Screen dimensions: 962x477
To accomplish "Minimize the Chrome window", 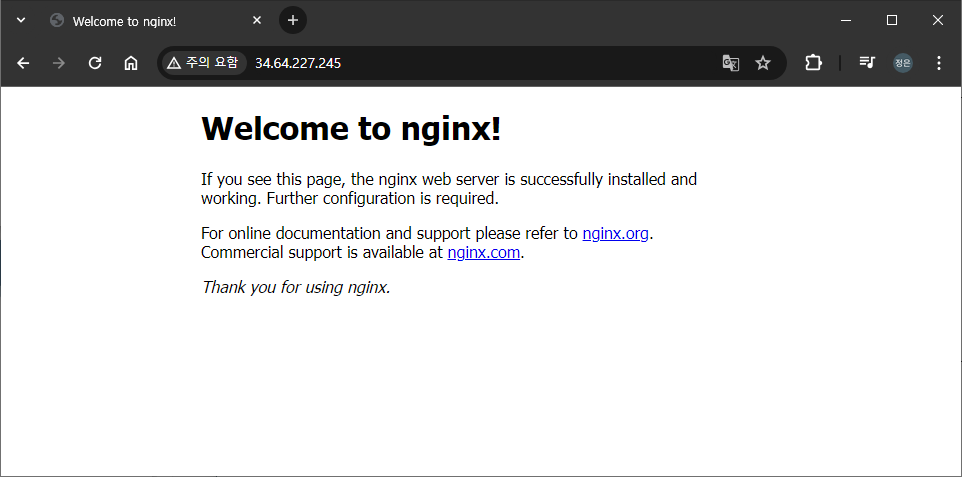I will point(846,20).
